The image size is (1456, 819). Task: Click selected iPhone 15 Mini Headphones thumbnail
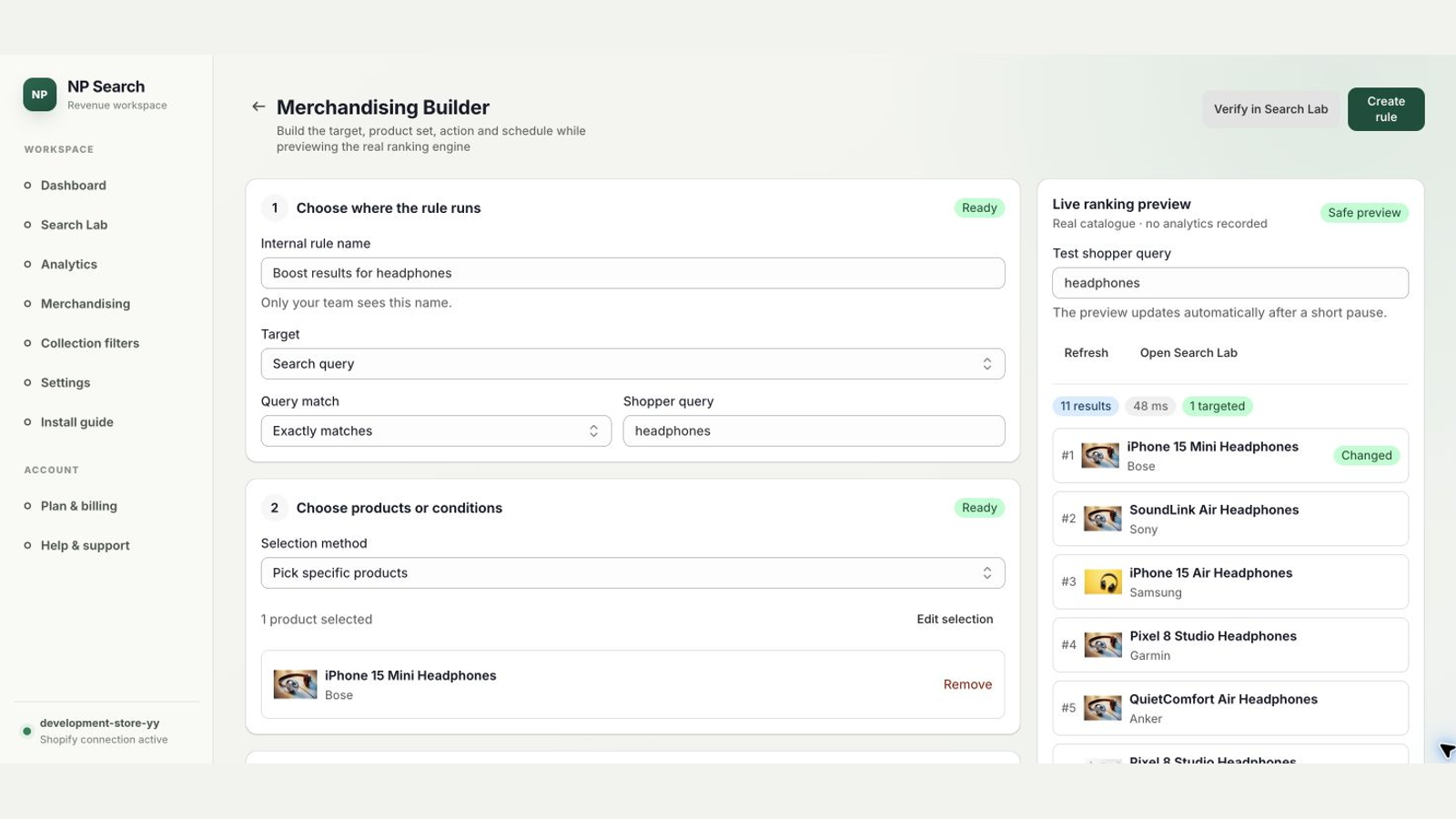coord(296,684)
